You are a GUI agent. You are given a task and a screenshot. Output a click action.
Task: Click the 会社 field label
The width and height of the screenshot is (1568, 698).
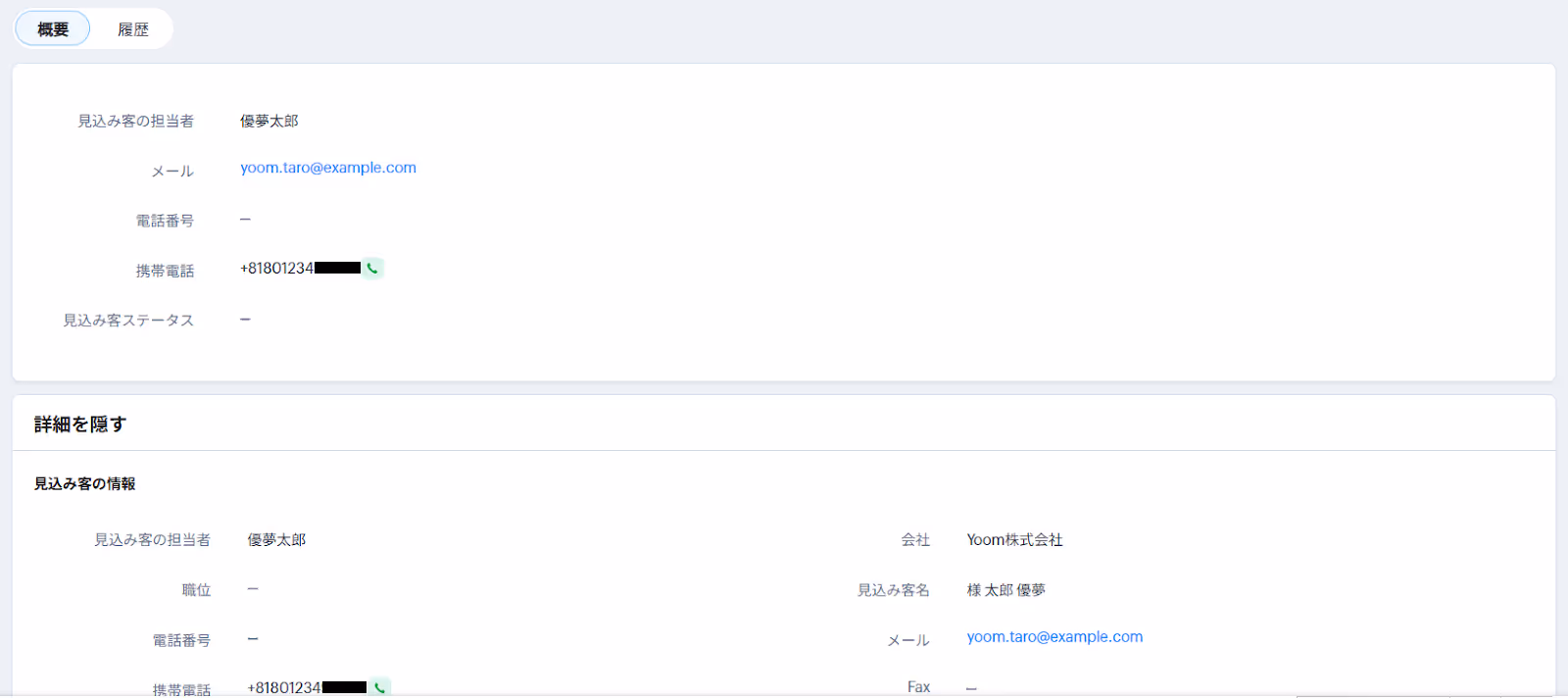[x=915, y=540]
